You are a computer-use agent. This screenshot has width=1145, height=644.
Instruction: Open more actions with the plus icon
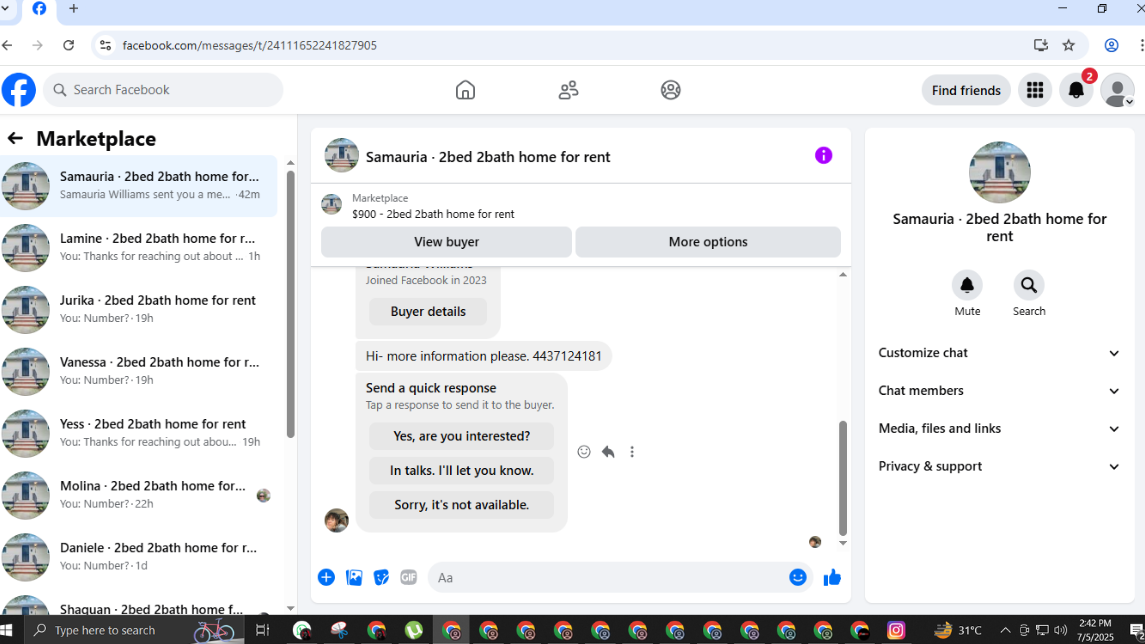click(x=326, y=578)
